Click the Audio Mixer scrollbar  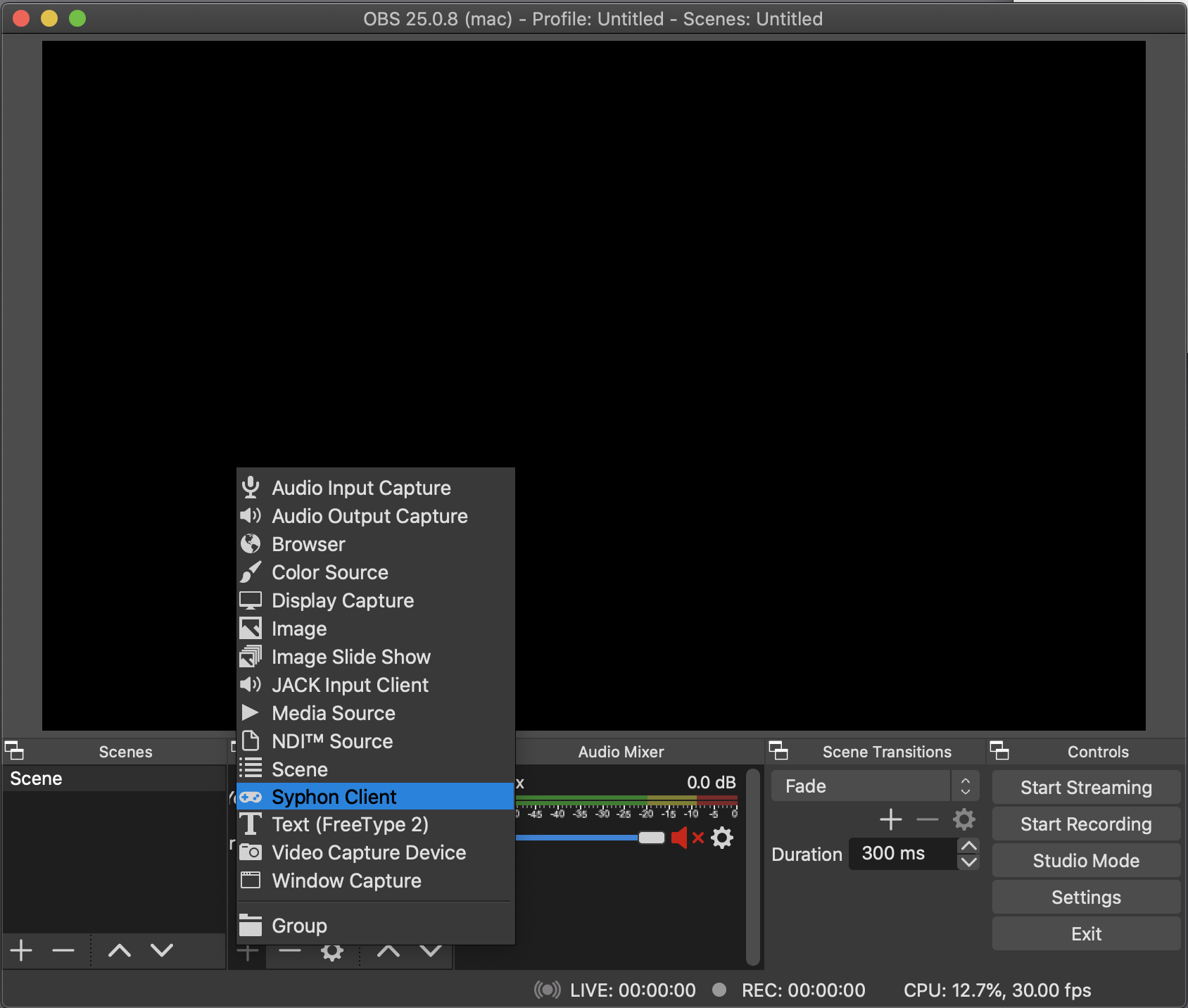tap(752, 867)
